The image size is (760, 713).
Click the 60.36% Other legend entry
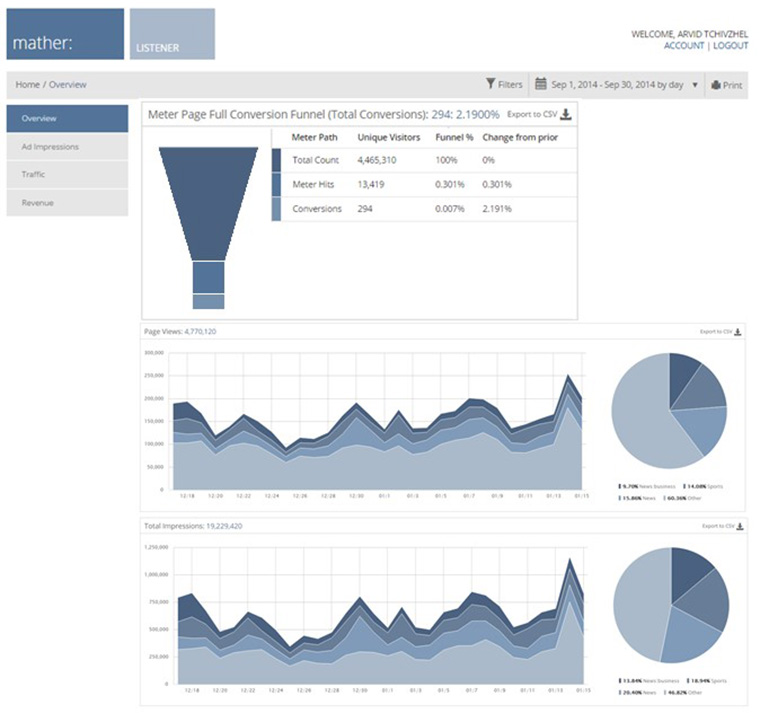[682, 498]
